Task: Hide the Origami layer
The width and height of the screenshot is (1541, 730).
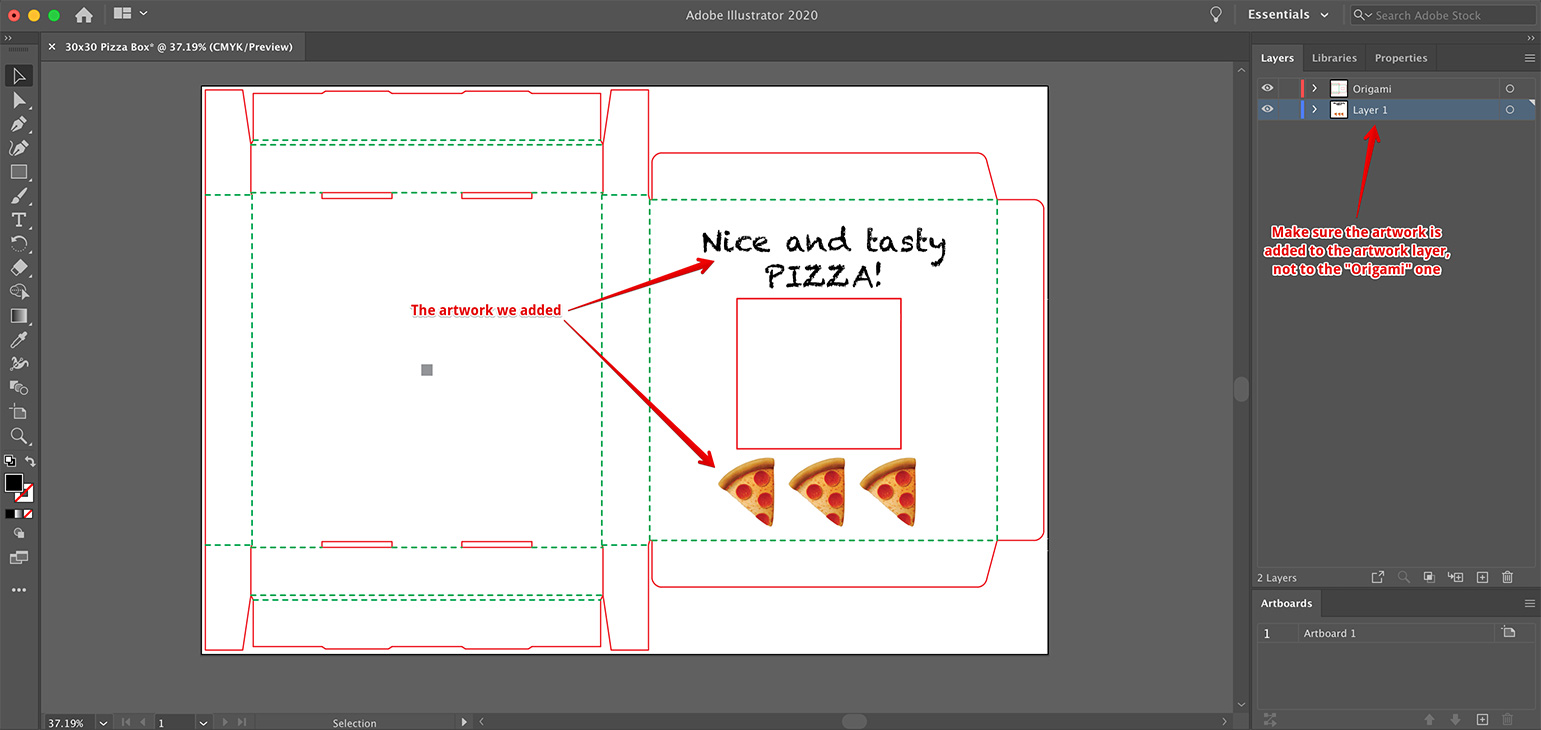Action: pyautogui.click(x=1266, y=88)
